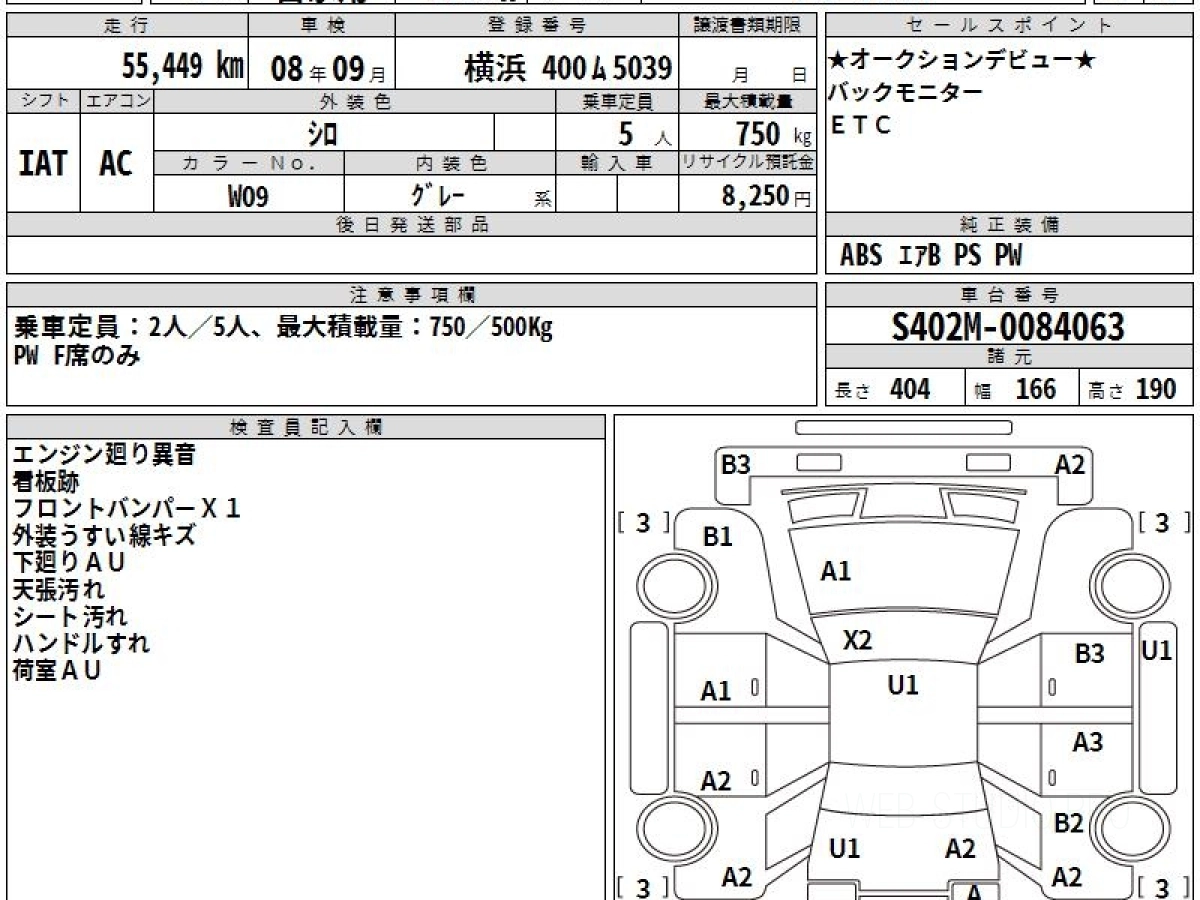Viewport: 1200px width, 900px height.
Task: Select recycle deposit 8,250円
Action: 766,196
